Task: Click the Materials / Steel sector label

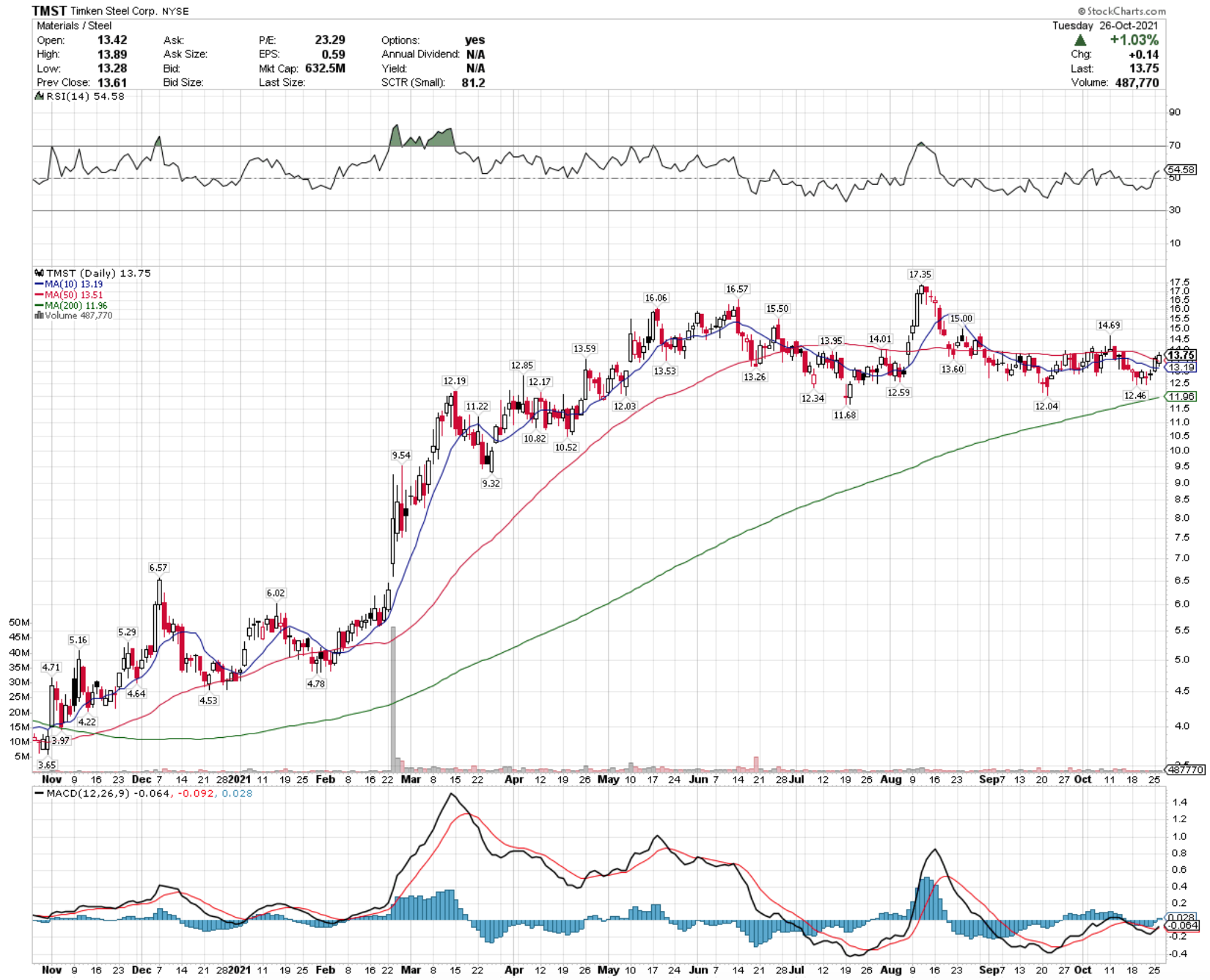Action: point(74,26)
